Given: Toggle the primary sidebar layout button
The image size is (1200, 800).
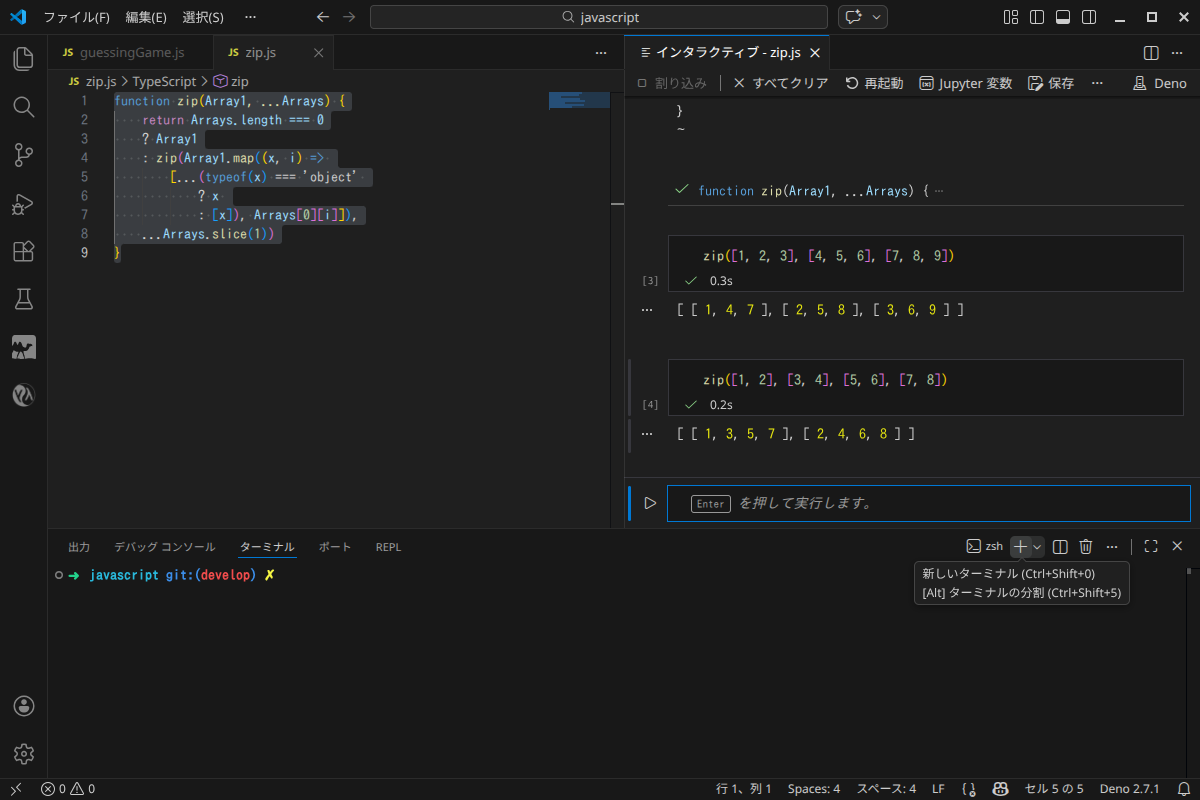Looking at the screenshot, I should tap(1037, 17).
